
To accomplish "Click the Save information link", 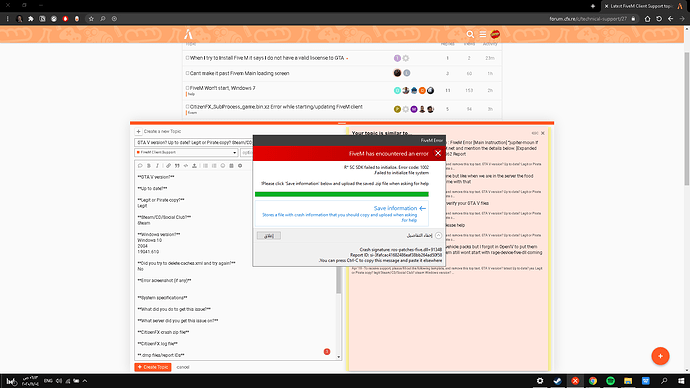I will pos(395,208).
